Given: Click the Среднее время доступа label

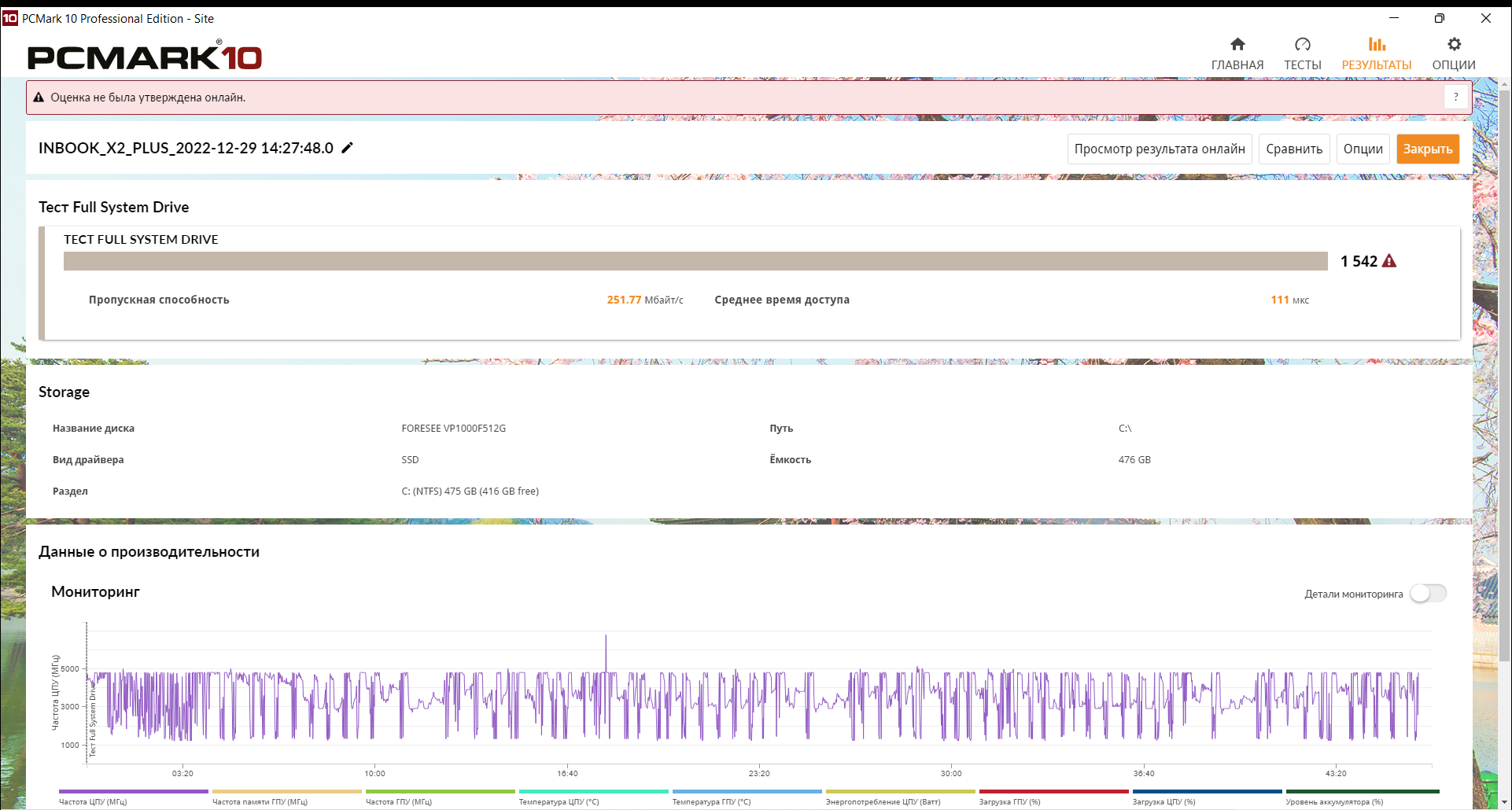Looking at the screenshot, I should click(782, 300).
